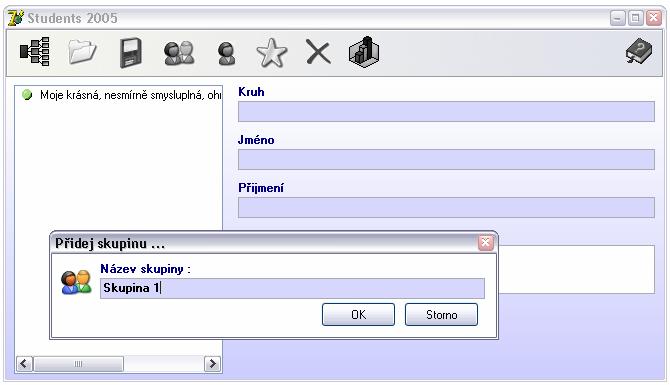Maximize the Students 2005 window

pyautogui.click(x=635, y=18)
